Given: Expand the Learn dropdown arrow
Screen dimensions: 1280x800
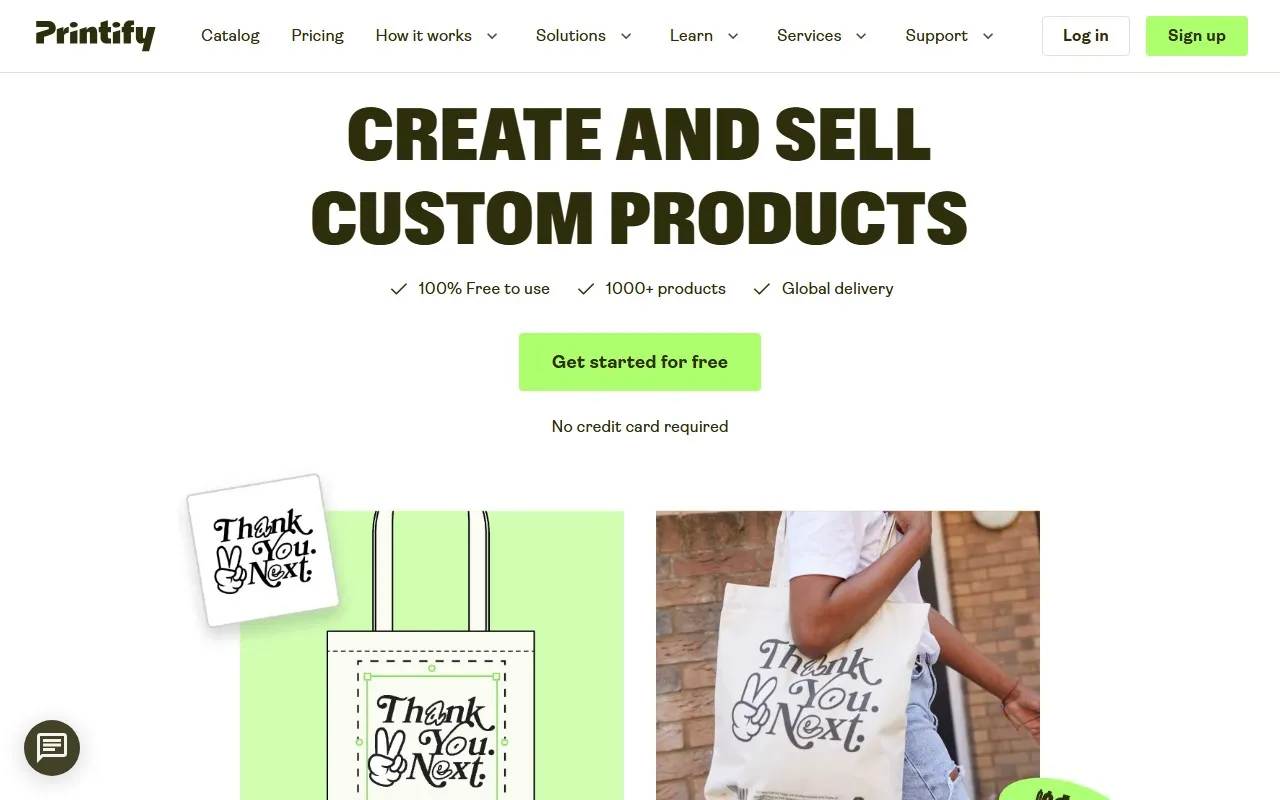Looking at the screenshot, I should tap(733, 36).
